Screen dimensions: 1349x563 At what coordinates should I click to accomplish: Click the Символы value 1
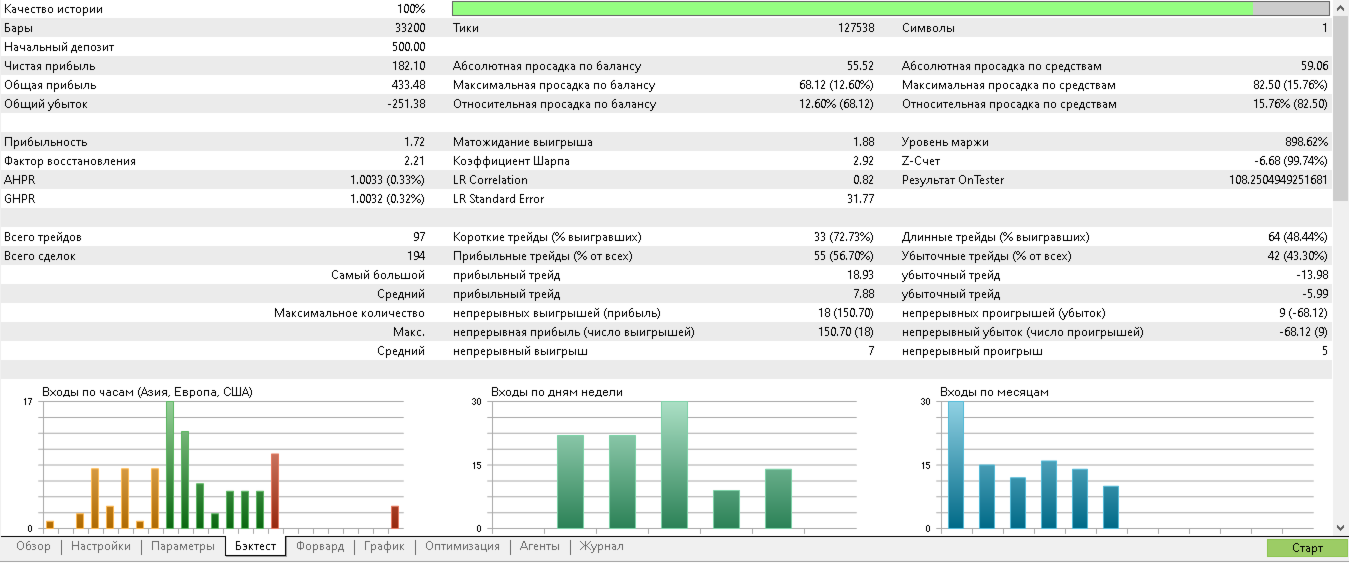pyautogui.click(x=1325, y=28)
